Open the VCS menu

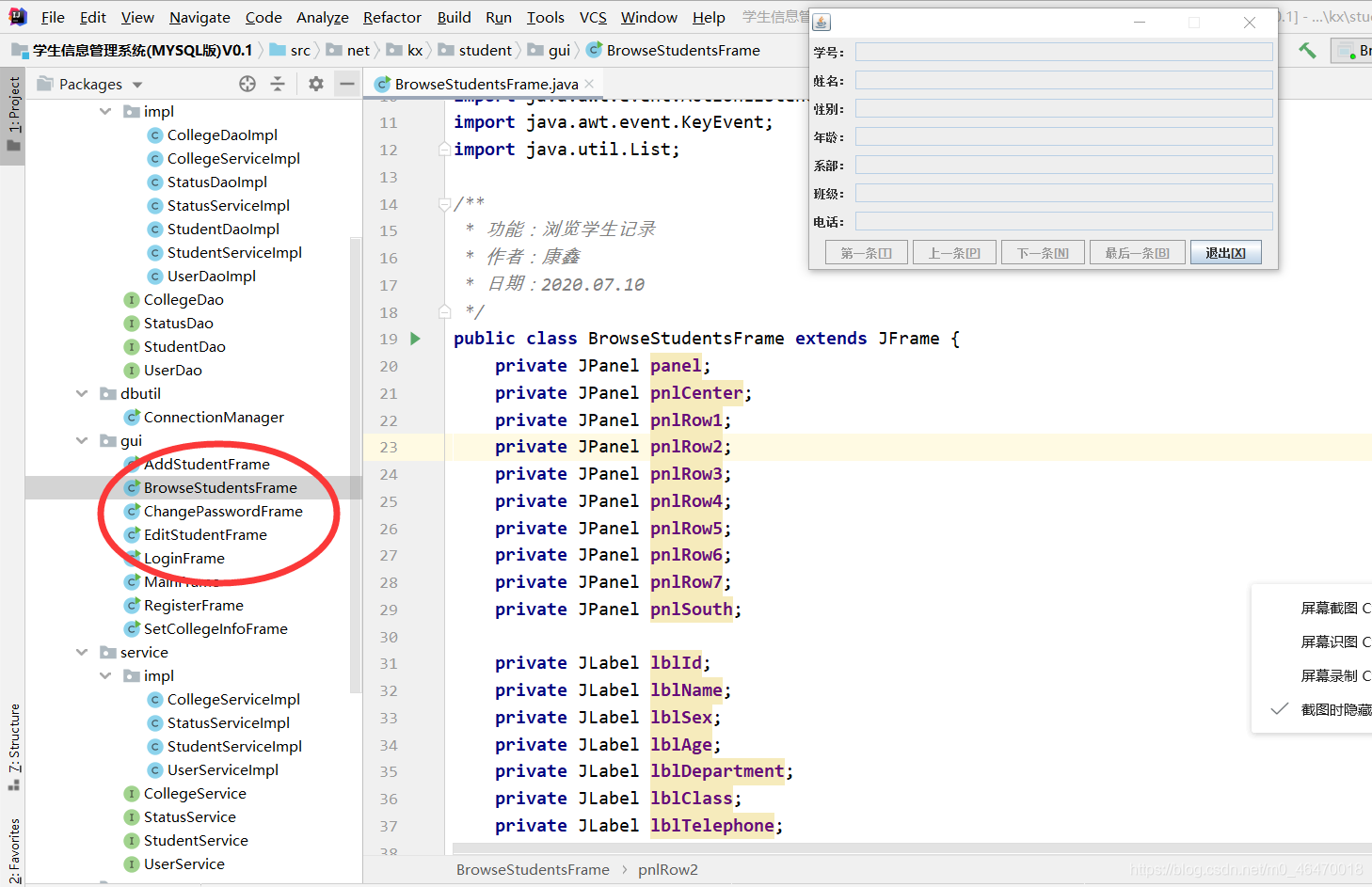(x=593, y=17)
